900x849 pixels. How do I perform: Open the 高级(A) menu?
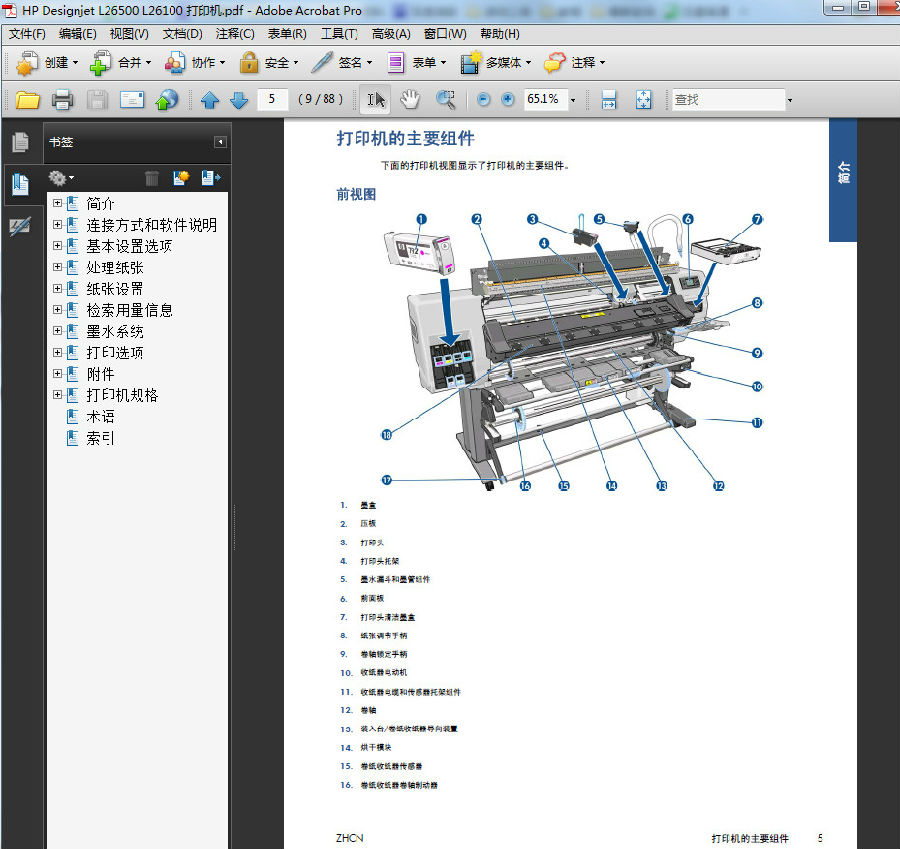[391, 34]
